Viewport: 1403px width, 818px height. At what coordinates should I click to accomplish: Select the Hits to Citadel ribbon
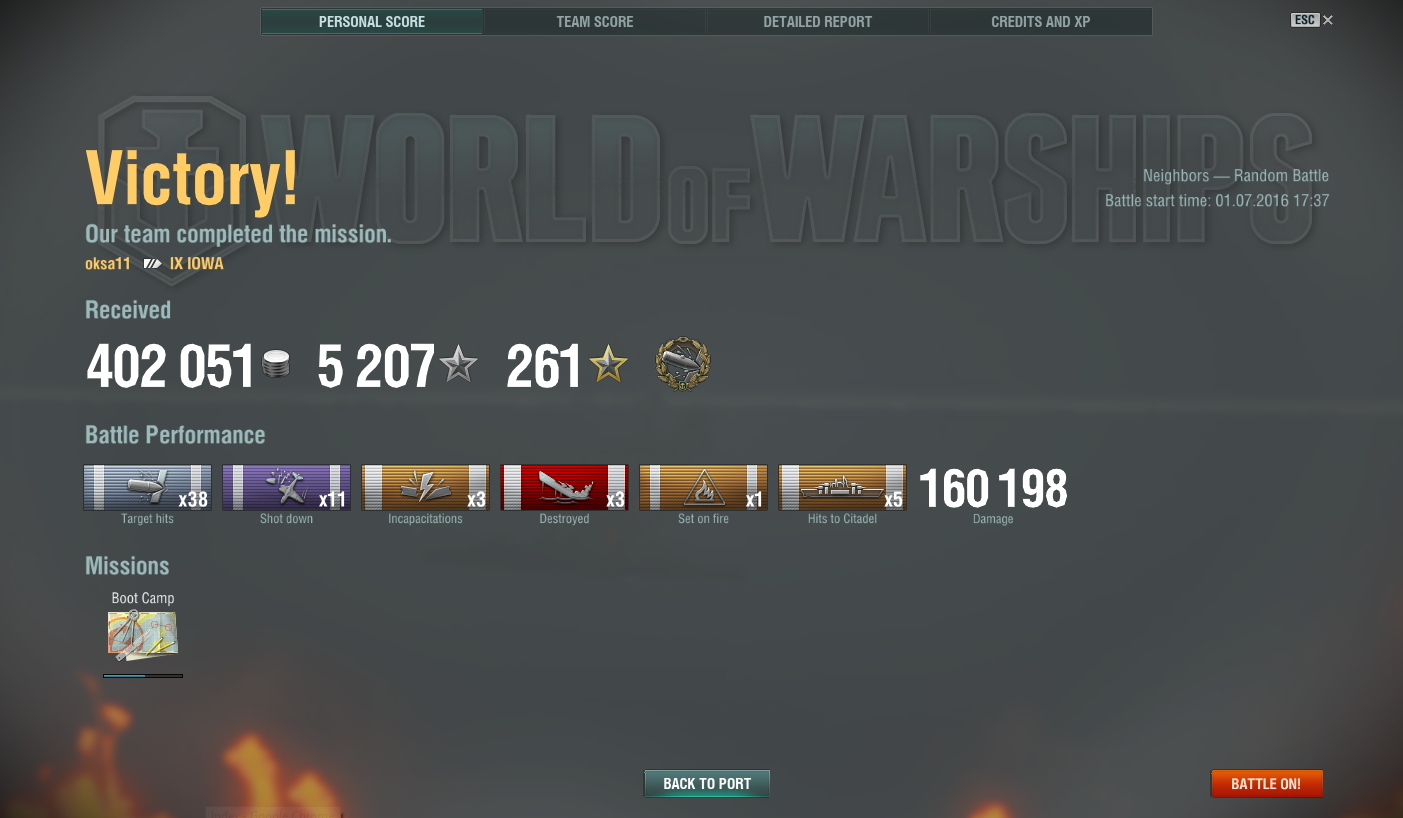[842, 487]
